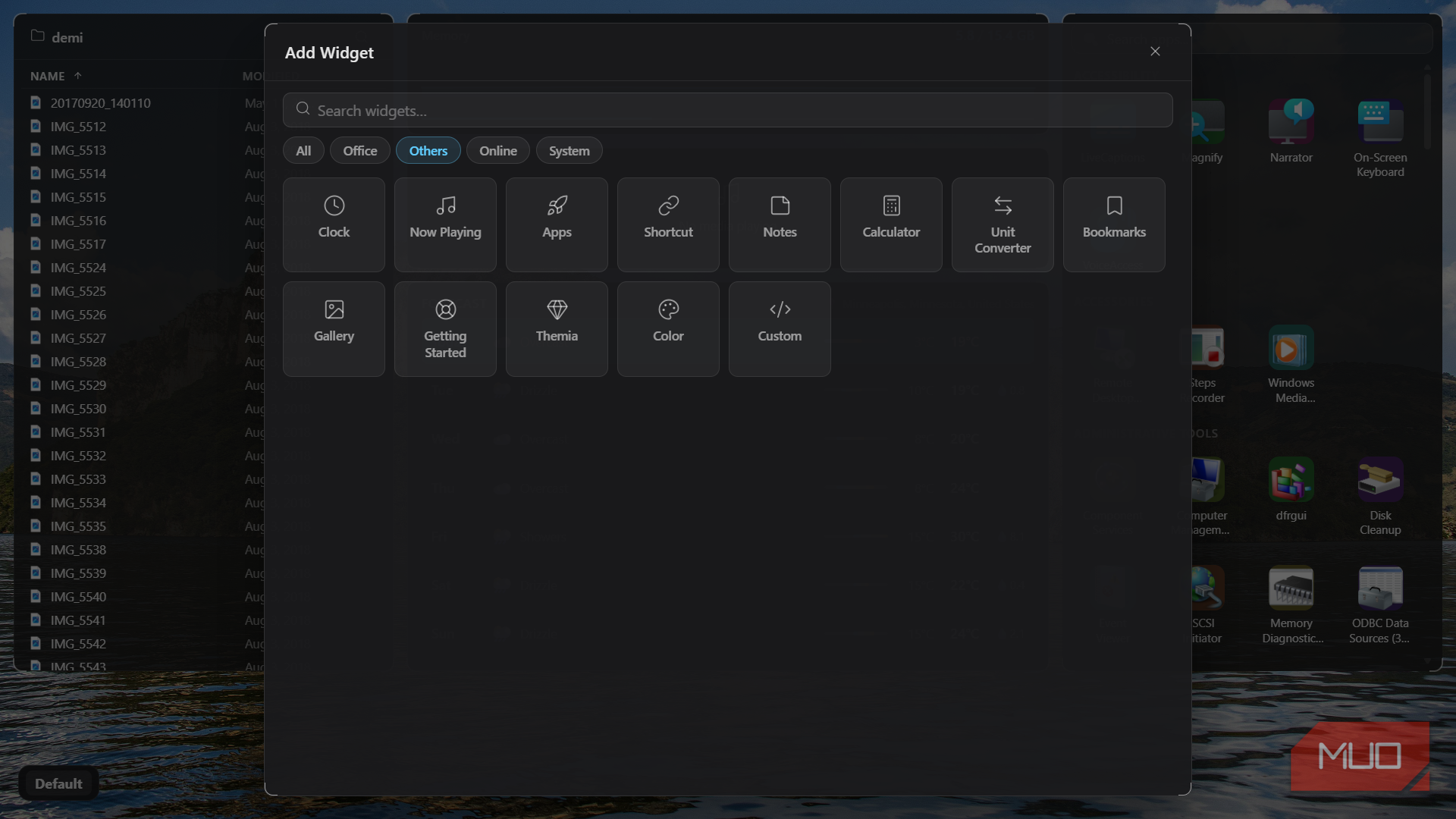Click the Search widgets input field
The height and width of the screenshot is (819, 1456).
tap(728, 110)
